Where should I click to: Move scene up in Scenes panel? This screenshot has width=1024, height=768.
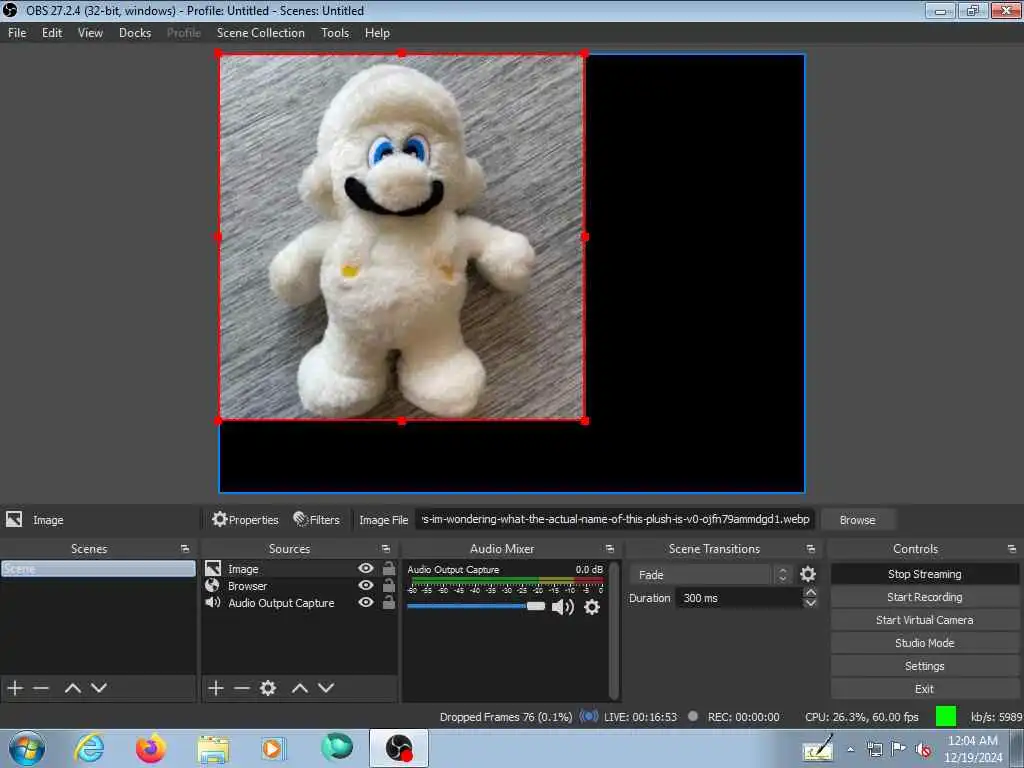pyautogui.click(x=72, y=688)
